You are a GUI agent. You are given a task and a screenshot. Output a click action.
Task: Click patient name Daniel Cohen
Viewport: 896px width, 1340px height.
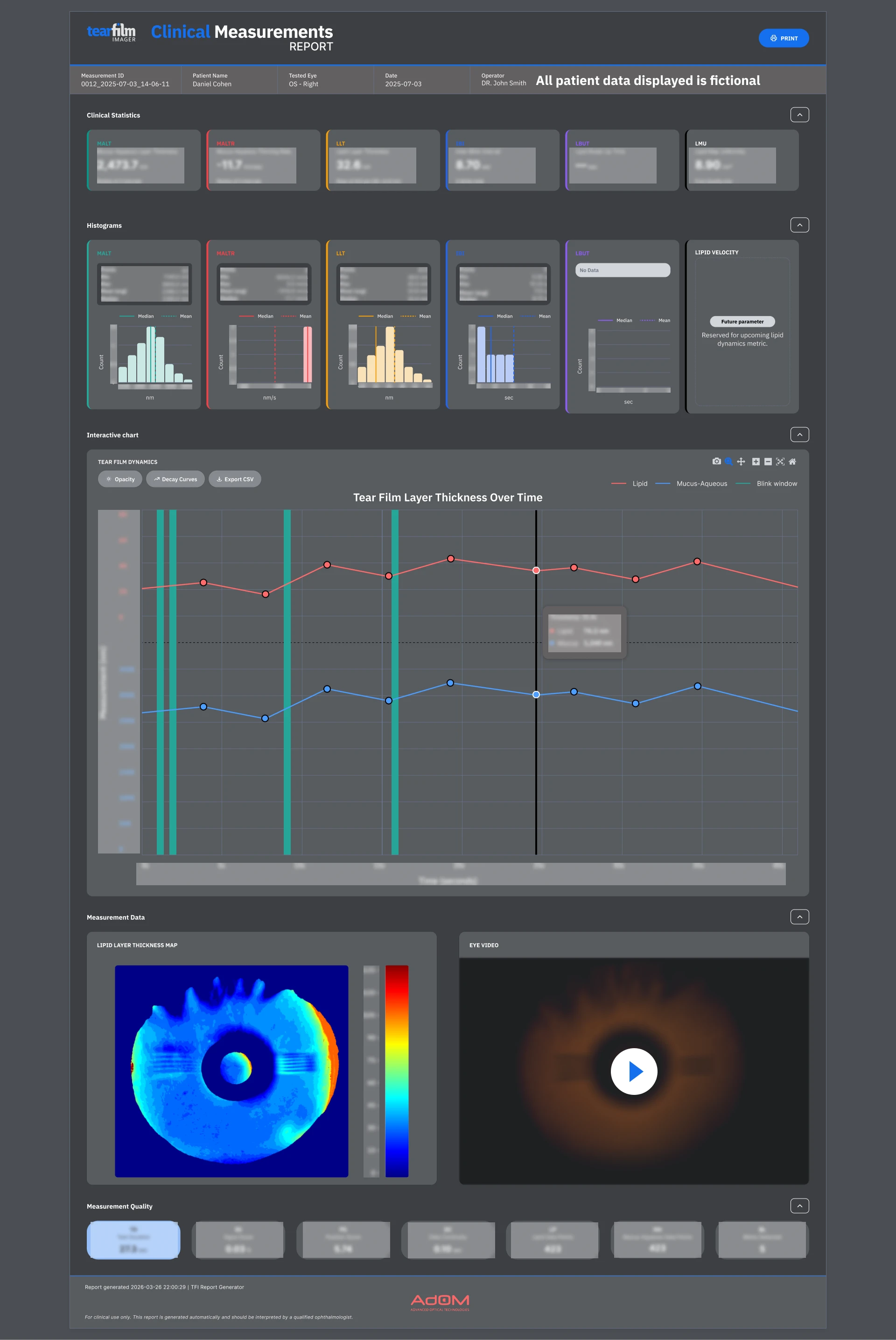[x=212, y=84]
